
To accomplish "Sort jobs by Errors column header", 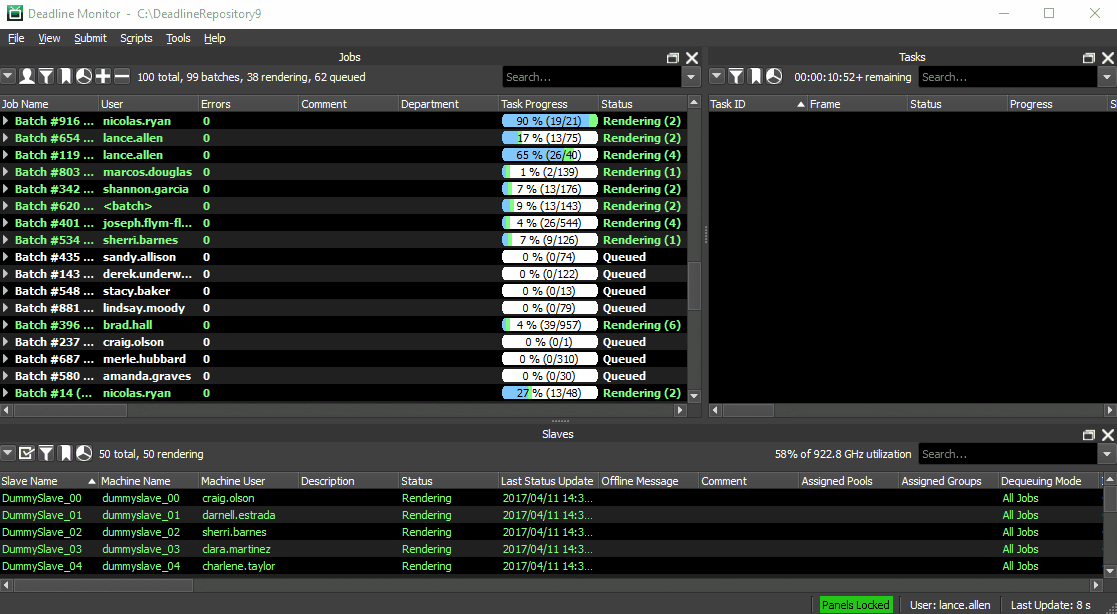I will (249, 104).
